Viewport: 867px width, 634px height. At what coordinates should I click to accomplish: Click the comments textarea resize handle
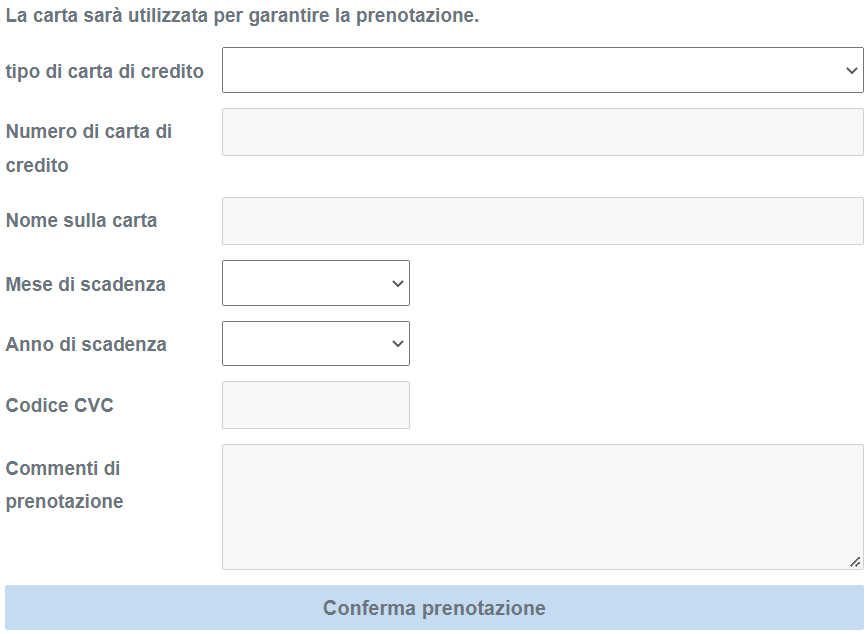[x=855, y=562]
